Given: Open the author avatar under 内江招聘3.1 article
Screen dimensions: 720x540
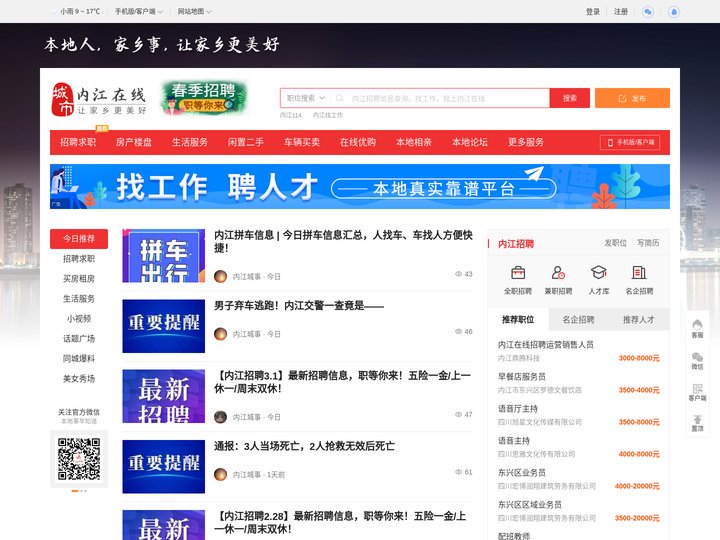Looking at the screenshot, I should 220,417.
